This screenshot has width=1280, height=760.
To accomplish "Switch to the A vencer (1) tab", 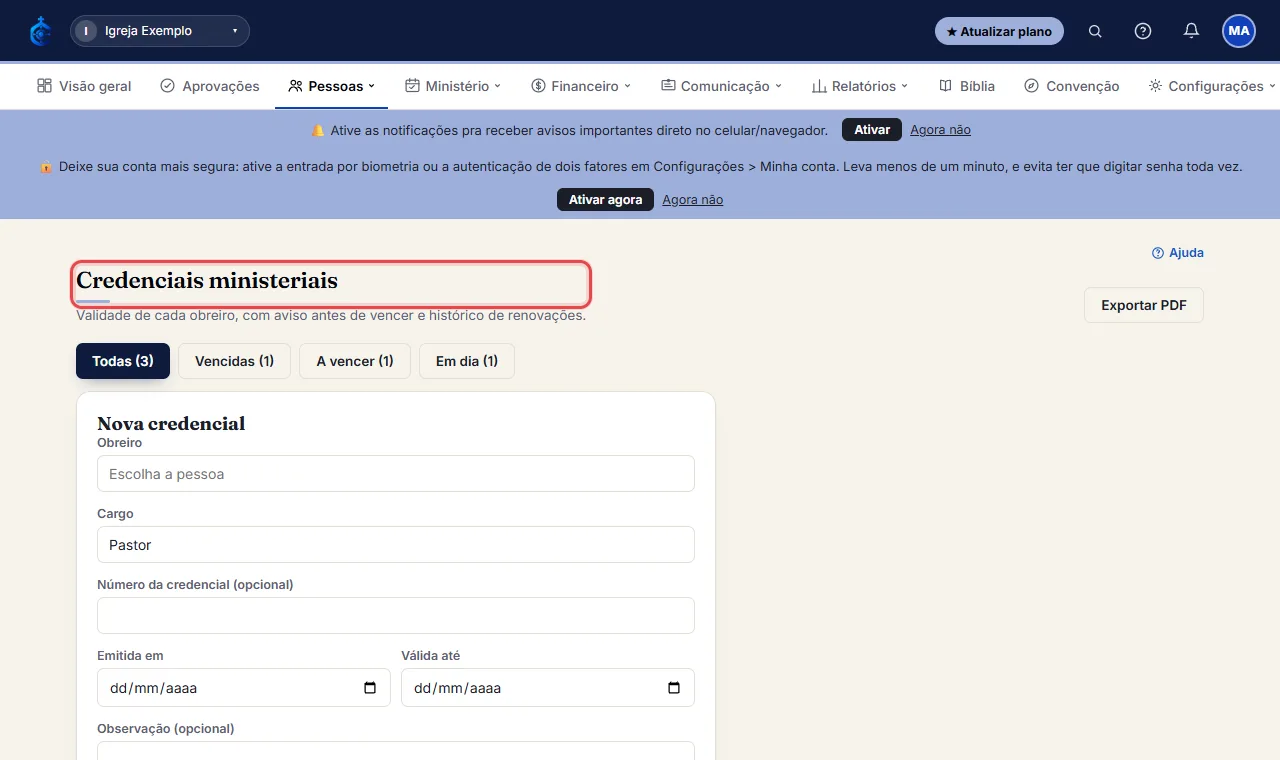I will point(355,361).
